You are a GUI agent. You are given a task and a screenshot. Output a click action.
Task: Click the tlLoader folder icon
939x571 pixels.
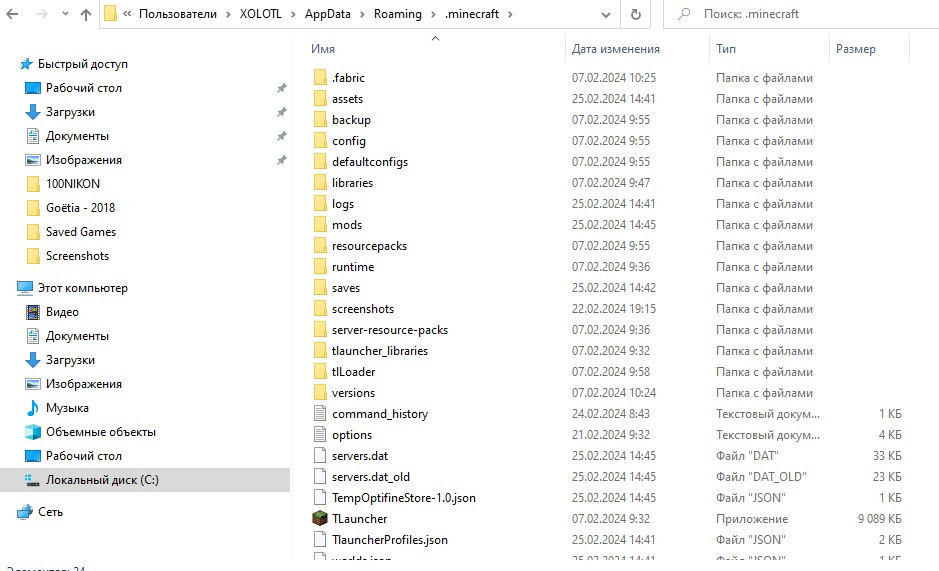tap(320, 371)
